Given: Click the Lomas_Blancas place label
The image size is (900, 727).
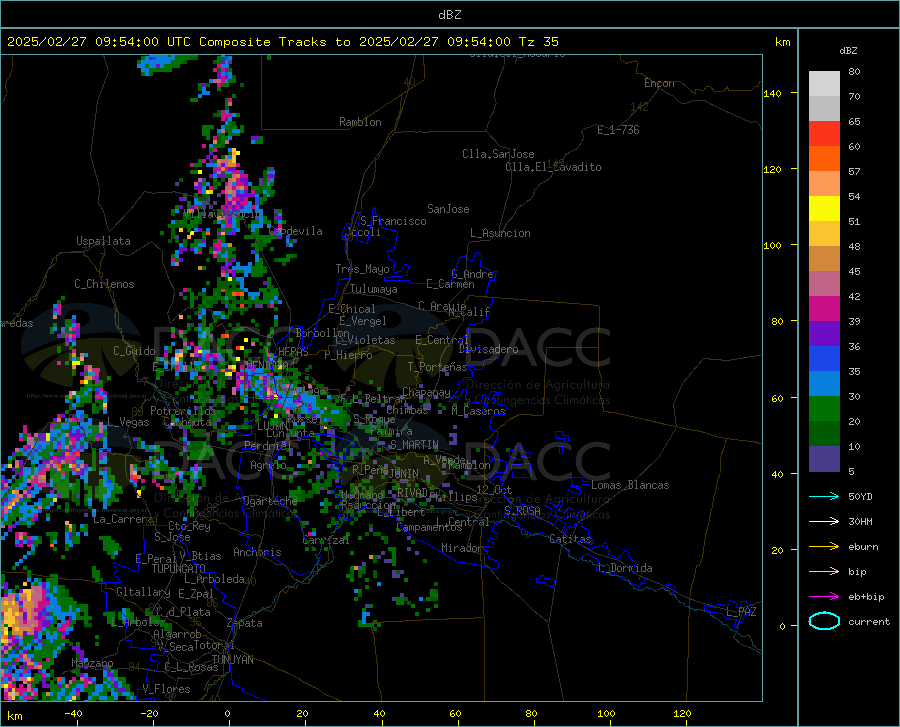Looking at the screenshot, I should 630,485.
